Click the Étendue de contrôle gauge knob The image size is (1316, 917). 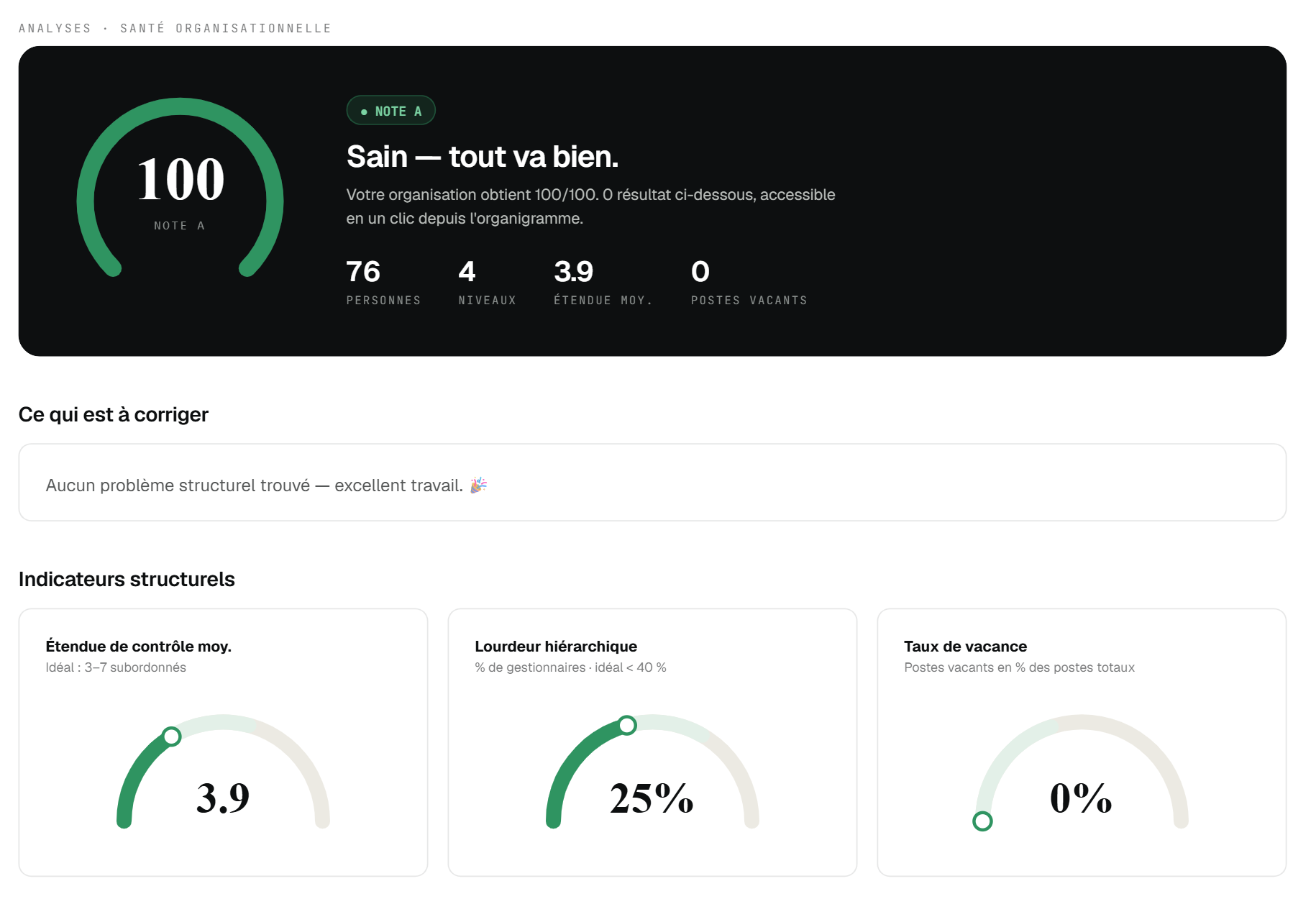pos(171,736)
